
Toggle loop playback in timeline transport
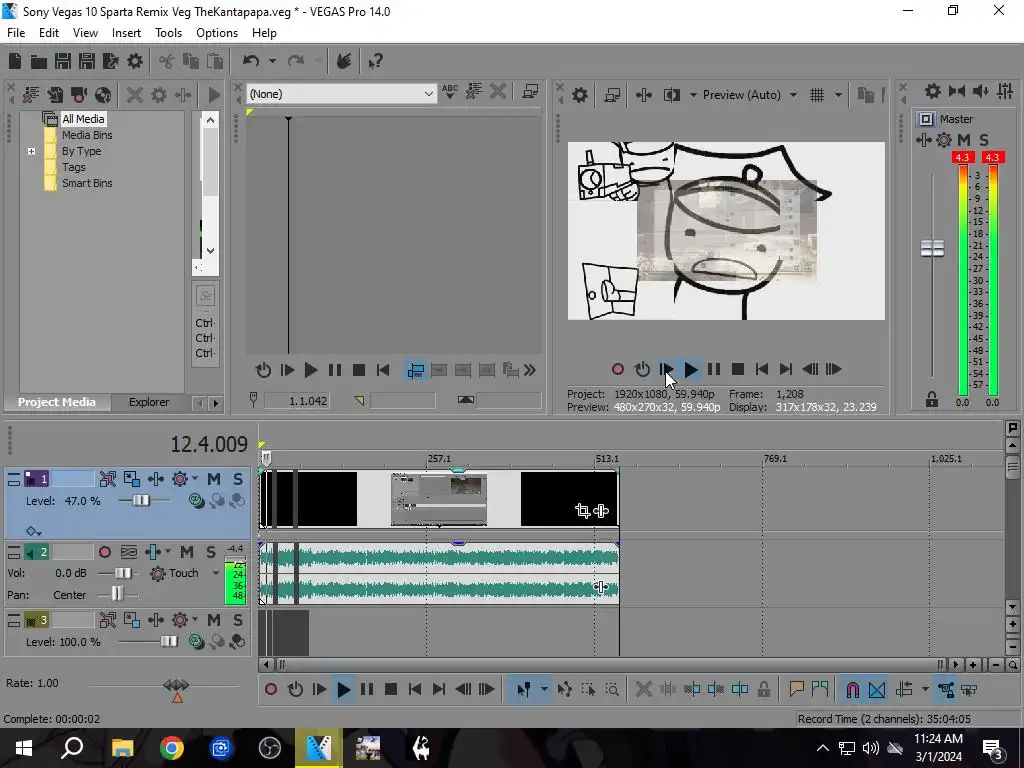[295, 690]
